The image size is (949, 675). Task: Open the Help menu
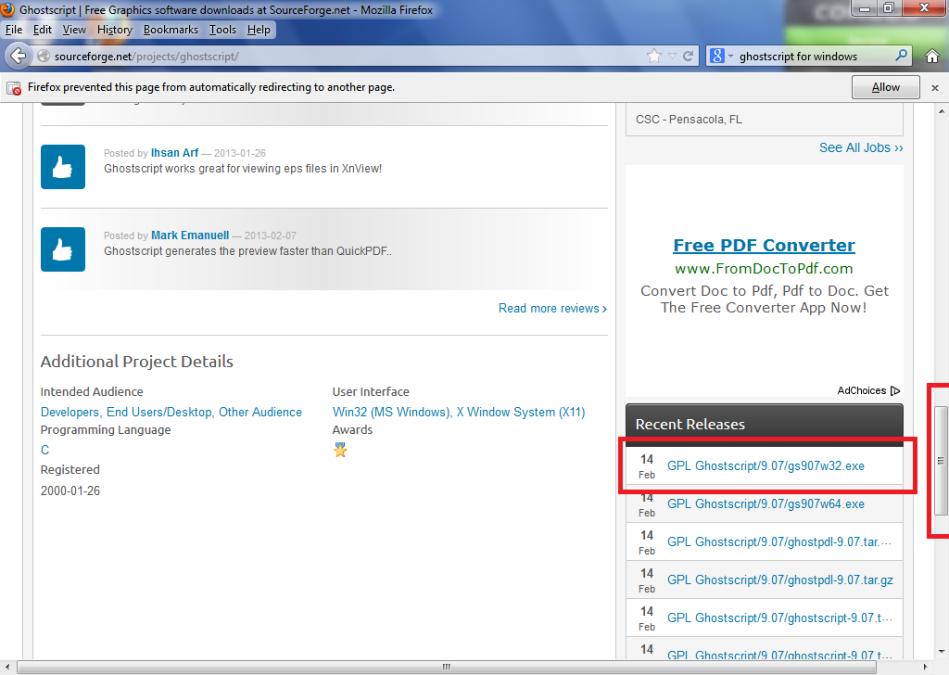tap(258, 30)
